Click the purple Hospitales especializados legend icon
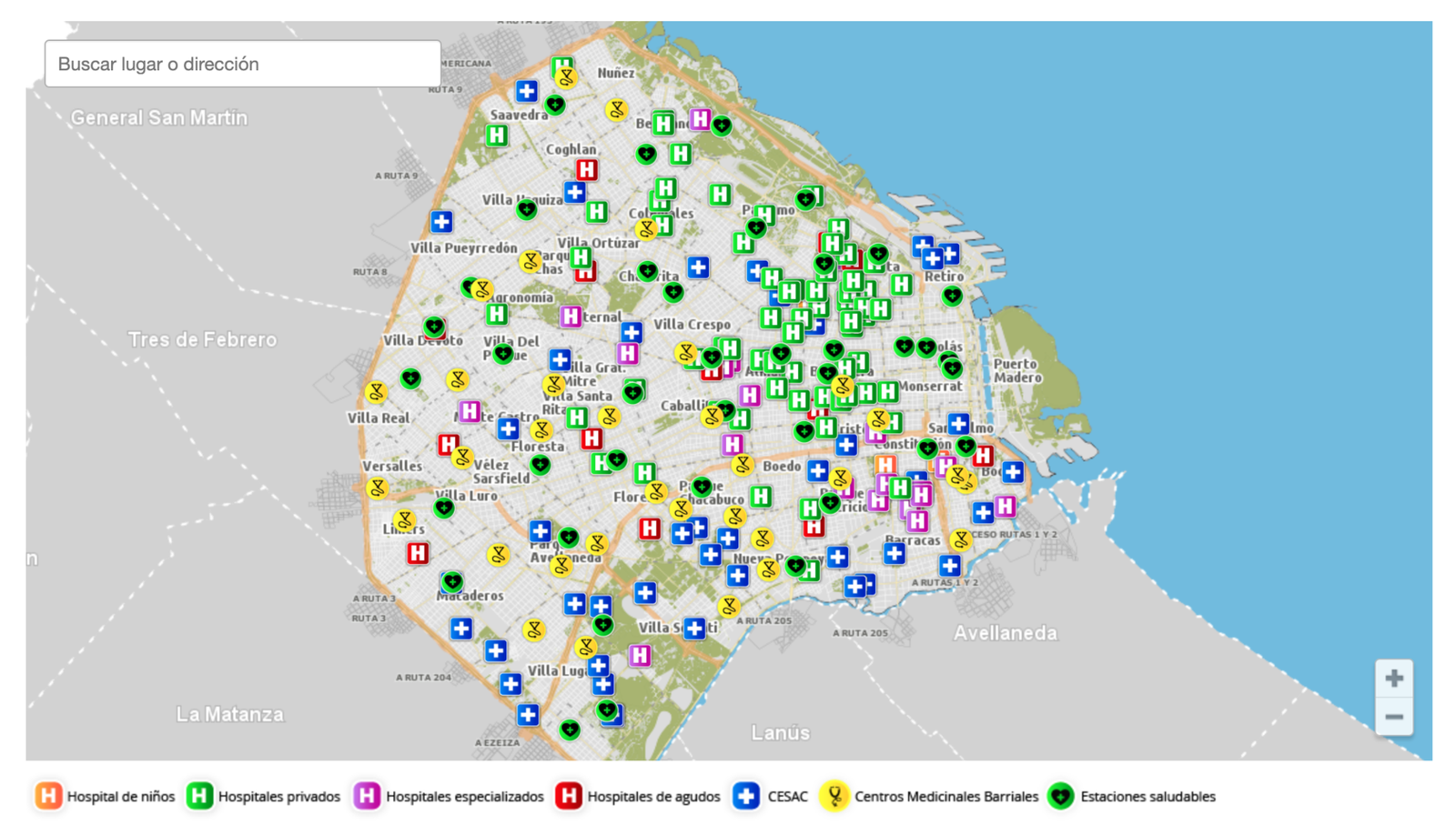This screenshot has height=825, width=1456. pyautogui.click(x=367, y=796)
